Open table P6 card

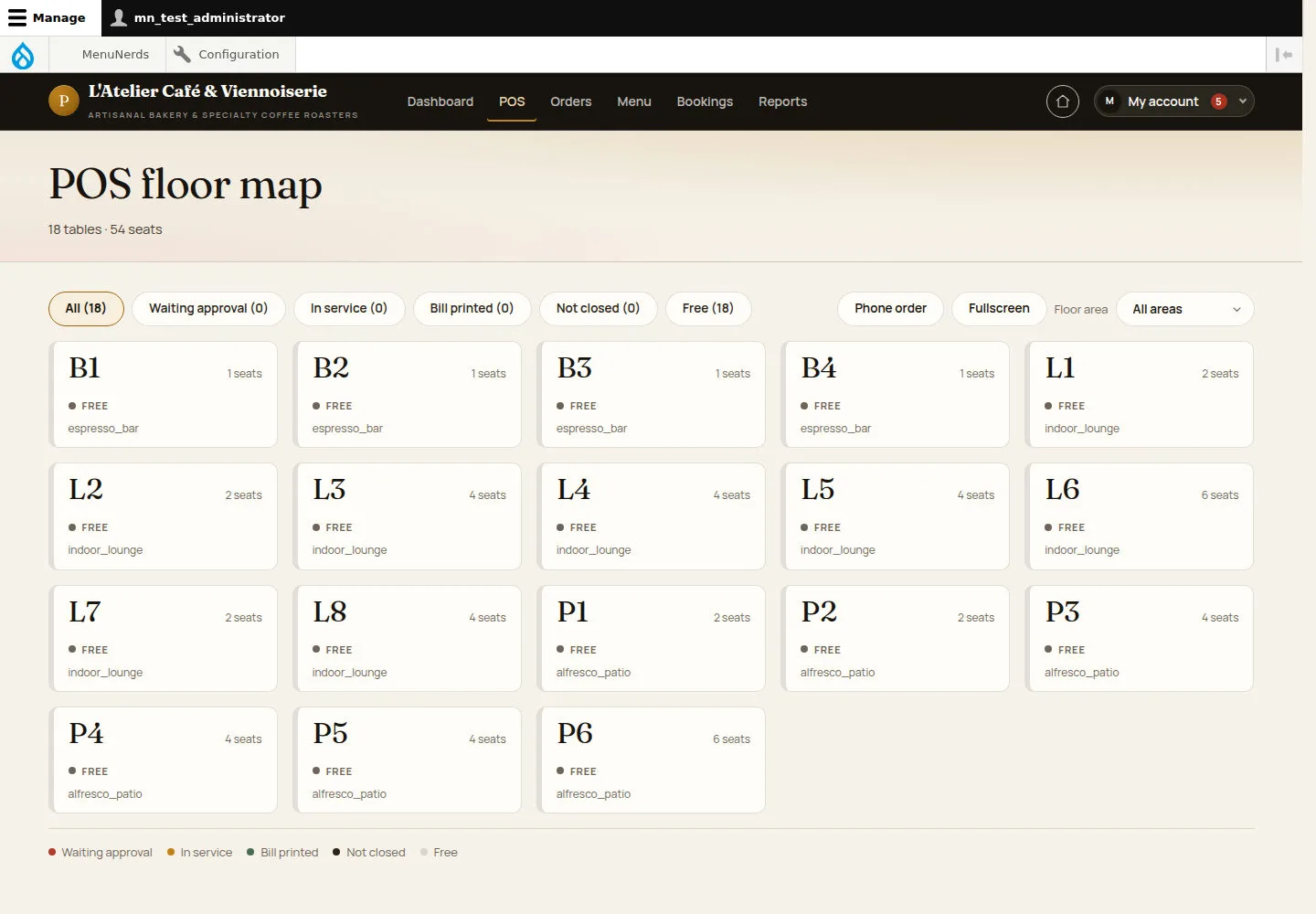coord(652,760)
